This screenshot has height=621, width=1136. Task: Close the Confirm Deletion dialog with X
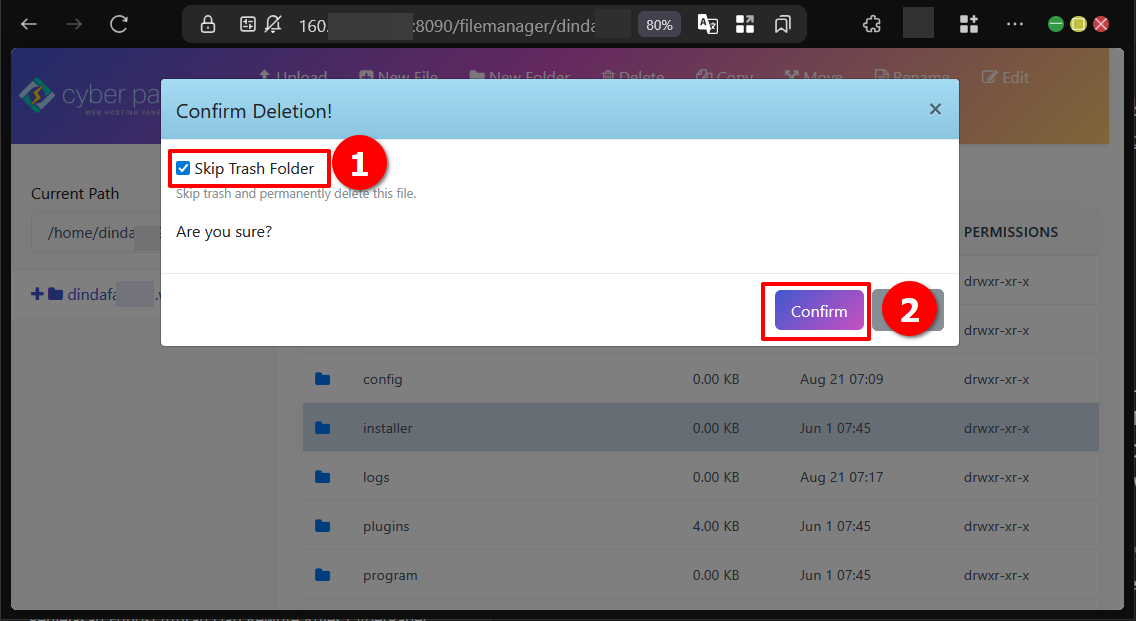pos(935,109)
